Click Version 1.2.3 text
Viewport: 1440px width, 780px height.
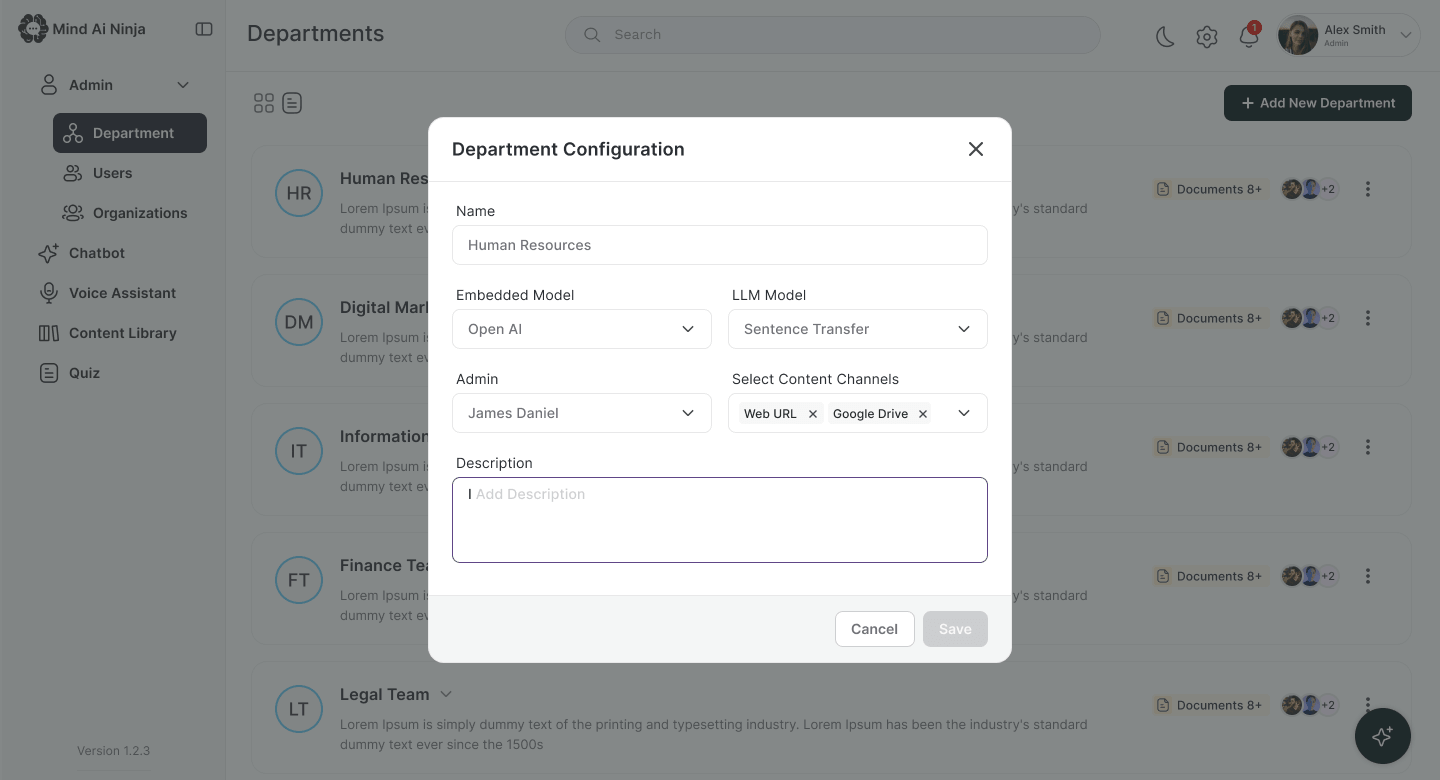tap(113, 751)
